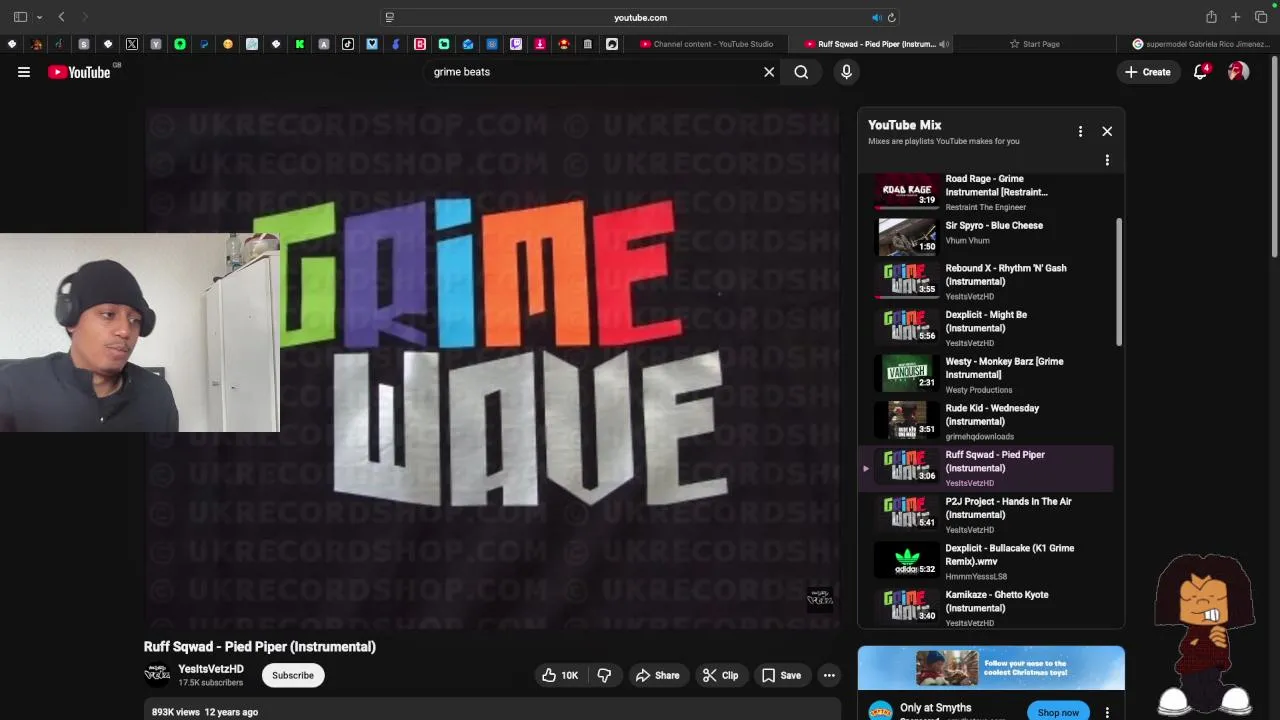
Task: Open the YesItsVetzHD channel name link
Action: click(211, 669)
